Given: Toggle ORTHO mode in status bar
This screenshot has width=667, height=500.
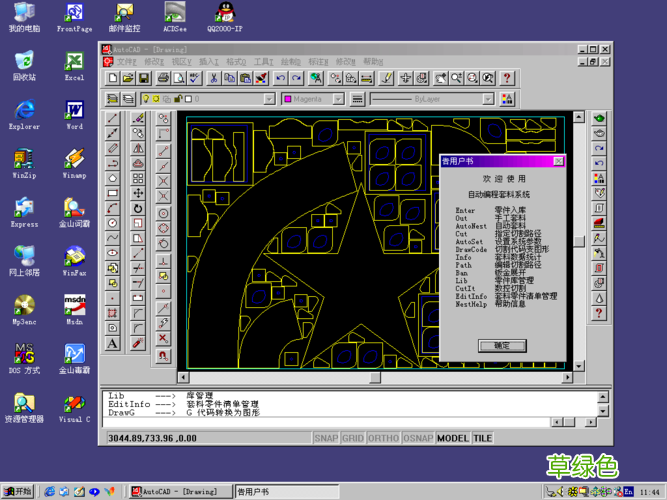Looking at the screenshot, I should coord(384,438).
